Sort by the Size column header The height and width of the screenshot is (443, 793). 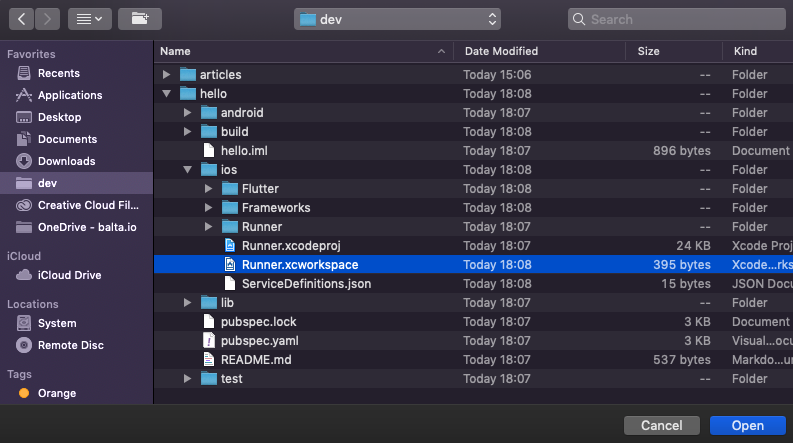pyautogui.click(x=674, y=51)
